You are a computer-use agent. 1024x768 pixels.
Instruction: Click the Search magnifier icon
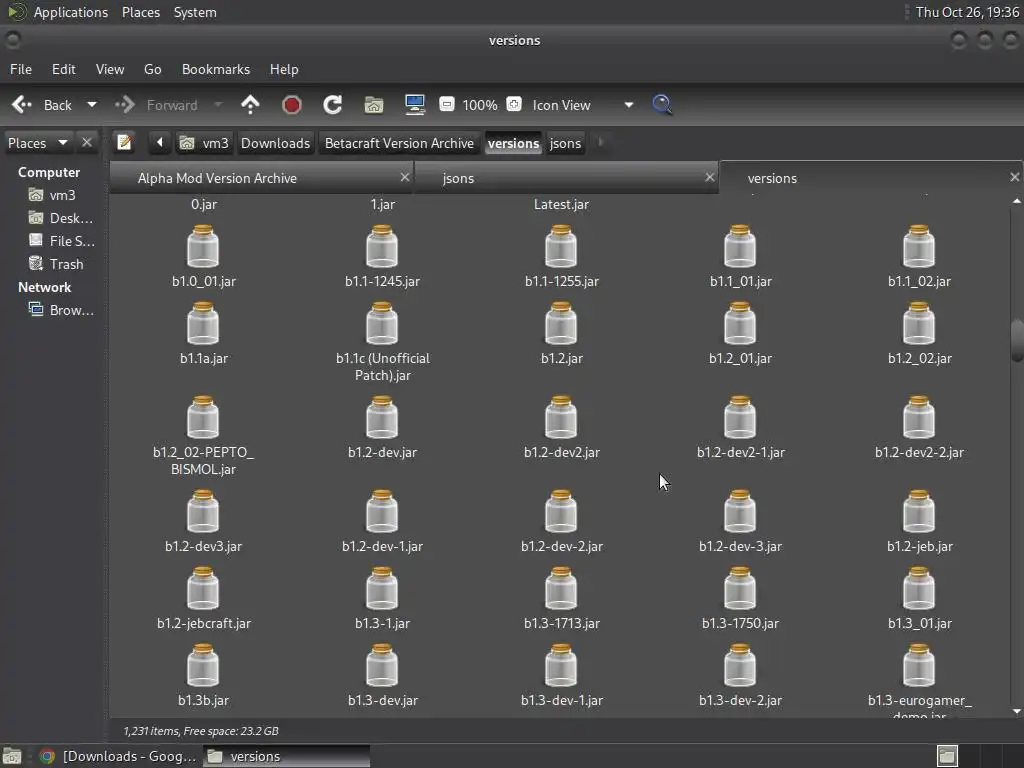point(662,104)
